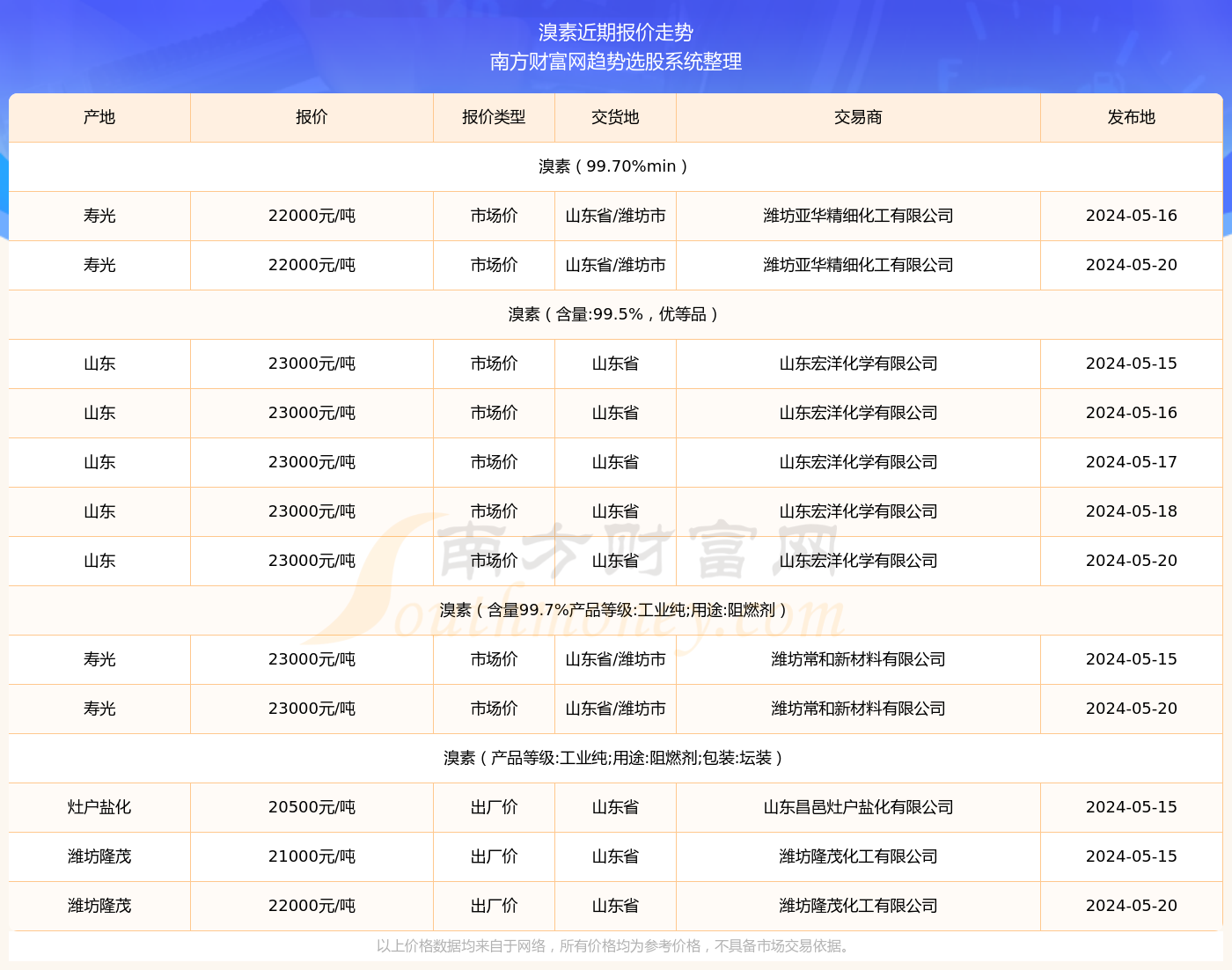Image resolution: width=1232 pixels, height=970 pixels.
Task: Click 潍坊隆茂化工有限公司 in the 21000元/吨 row
Action: click(x=858, y=856)
